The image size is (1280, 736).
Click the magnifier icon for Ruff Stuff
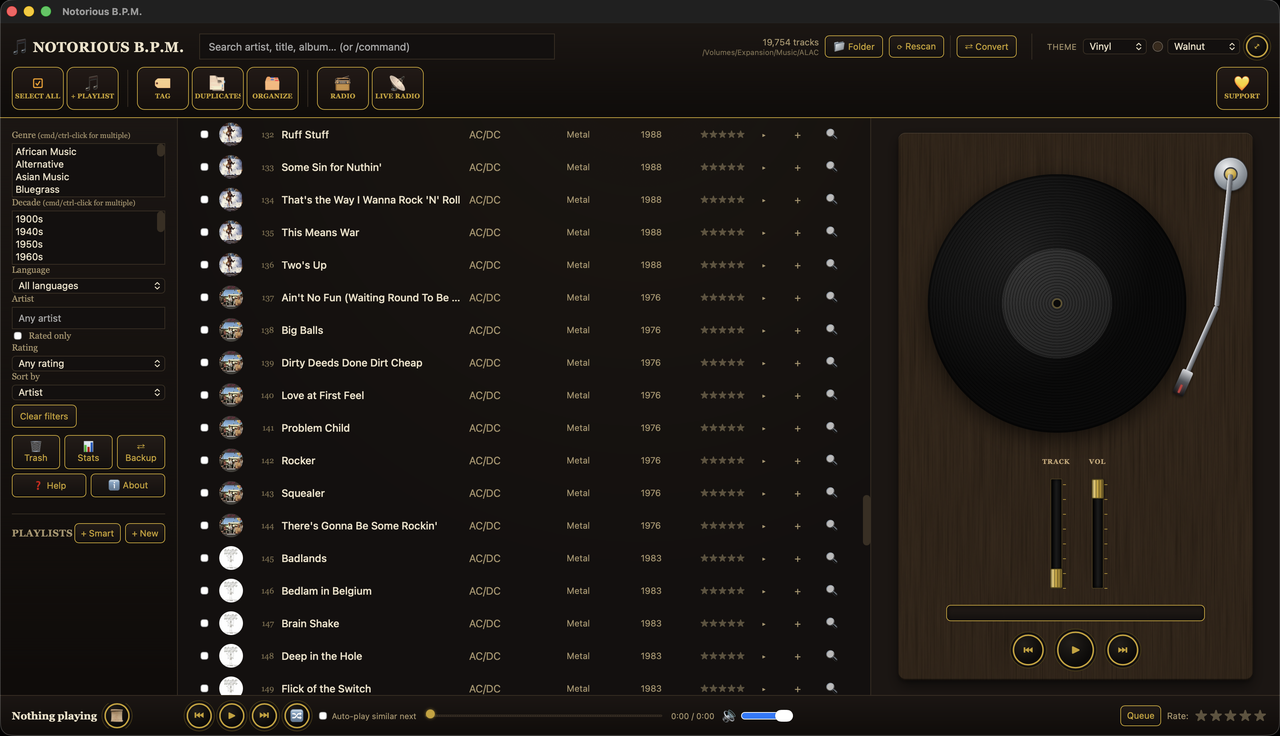[x=832, y=134]
